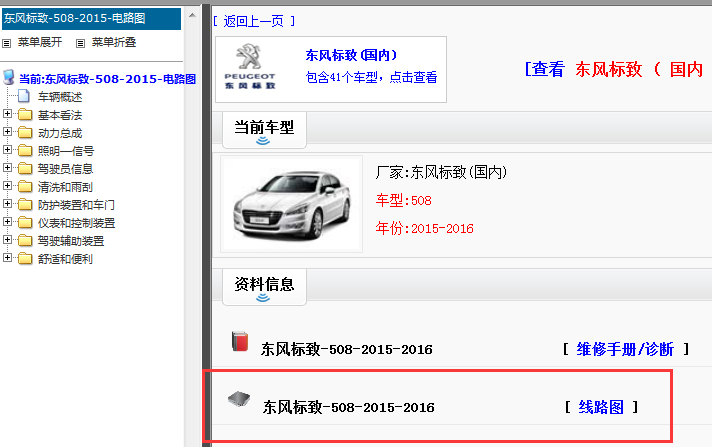Click the 厂家:东风标致(国内) text
The height and width of the screenshot is (447, 712).
441,172
